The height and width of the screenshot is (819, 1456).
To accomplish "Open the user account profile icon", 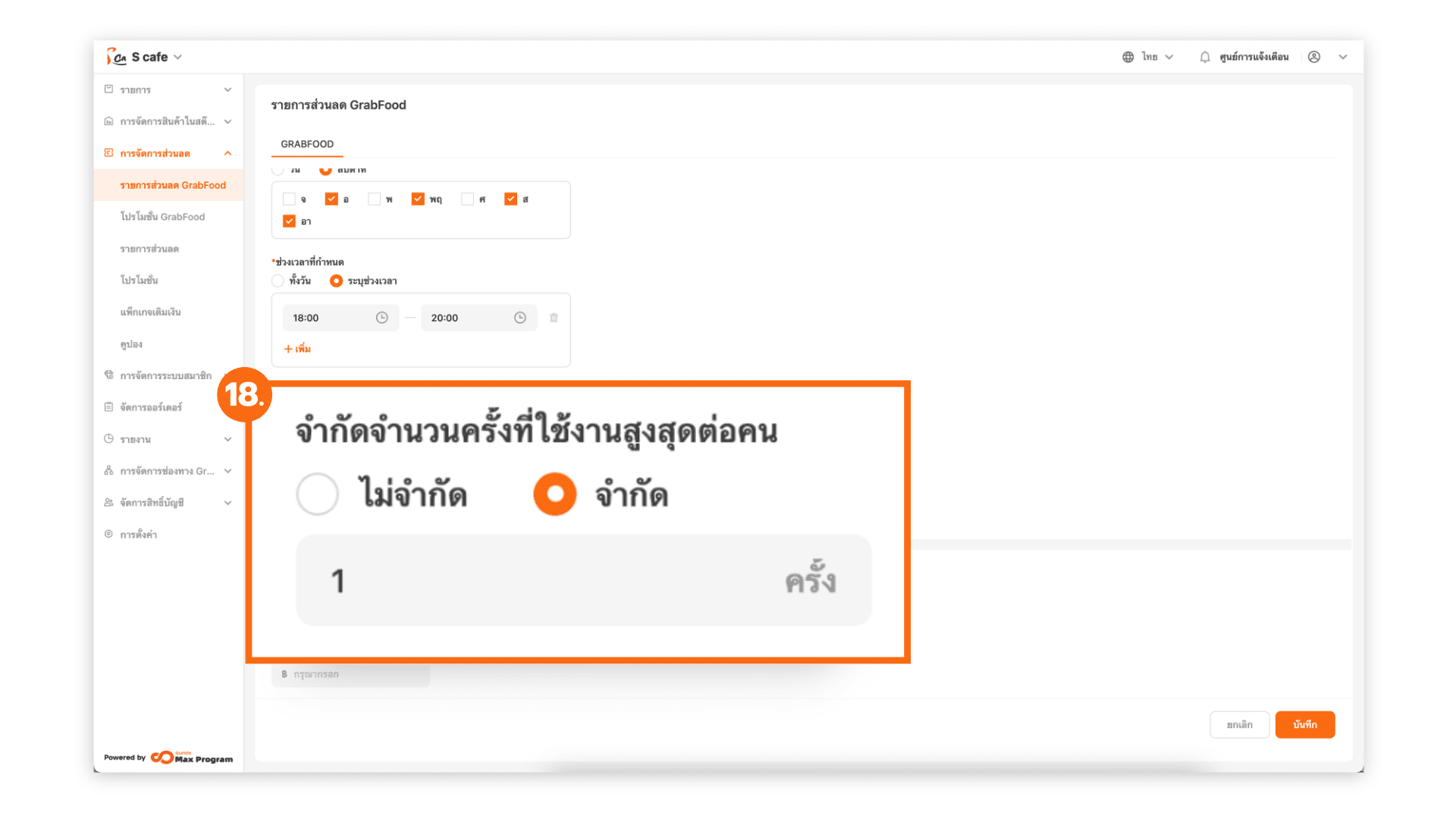I will [1314, 57].
